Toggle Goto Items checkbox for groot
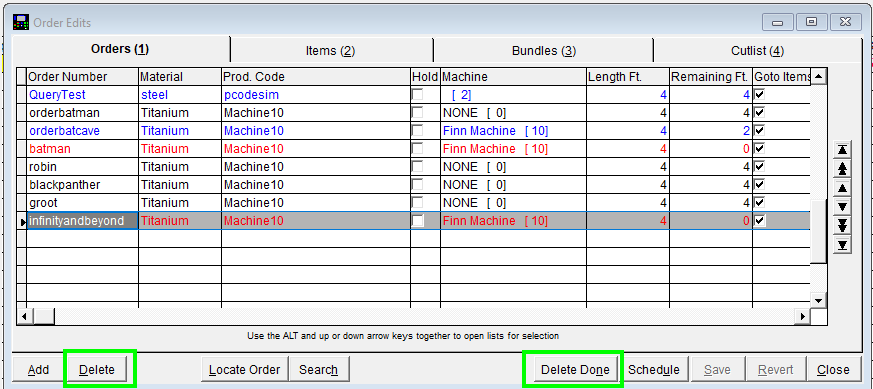This screenshot has height=389, width=873. [x=759, y=203]
